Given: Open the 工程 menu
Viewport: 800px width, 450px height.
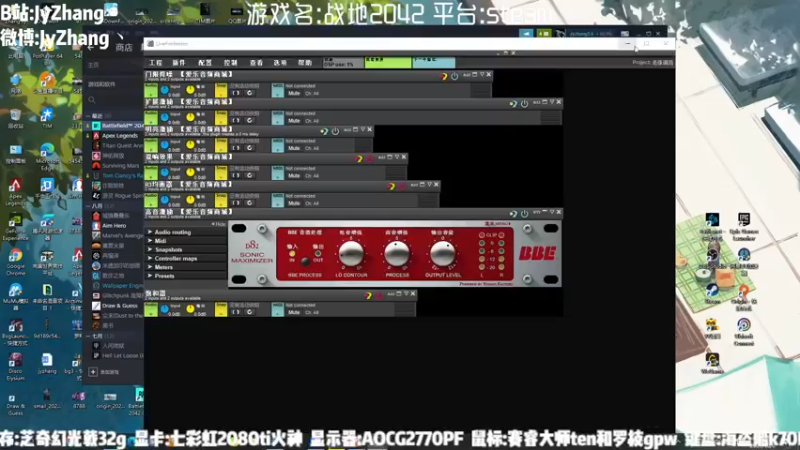Looking at the screenshot, I should pyautogui.click(x=155, y=63).
